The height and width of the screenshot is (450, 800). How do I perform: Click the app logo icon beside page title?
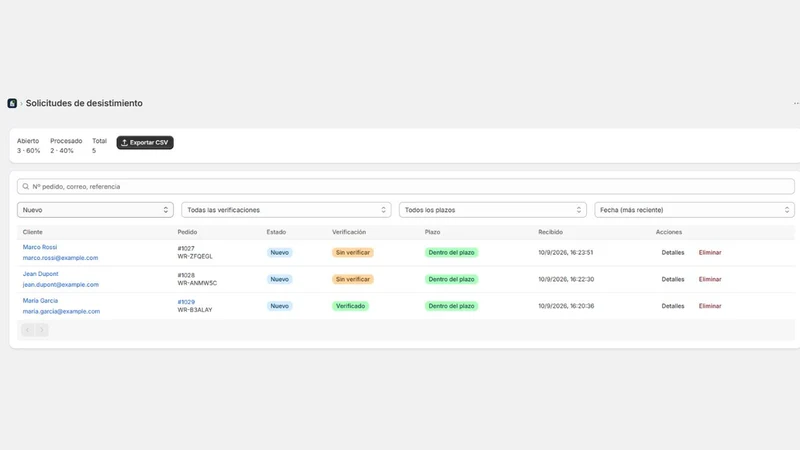point(12,103)
